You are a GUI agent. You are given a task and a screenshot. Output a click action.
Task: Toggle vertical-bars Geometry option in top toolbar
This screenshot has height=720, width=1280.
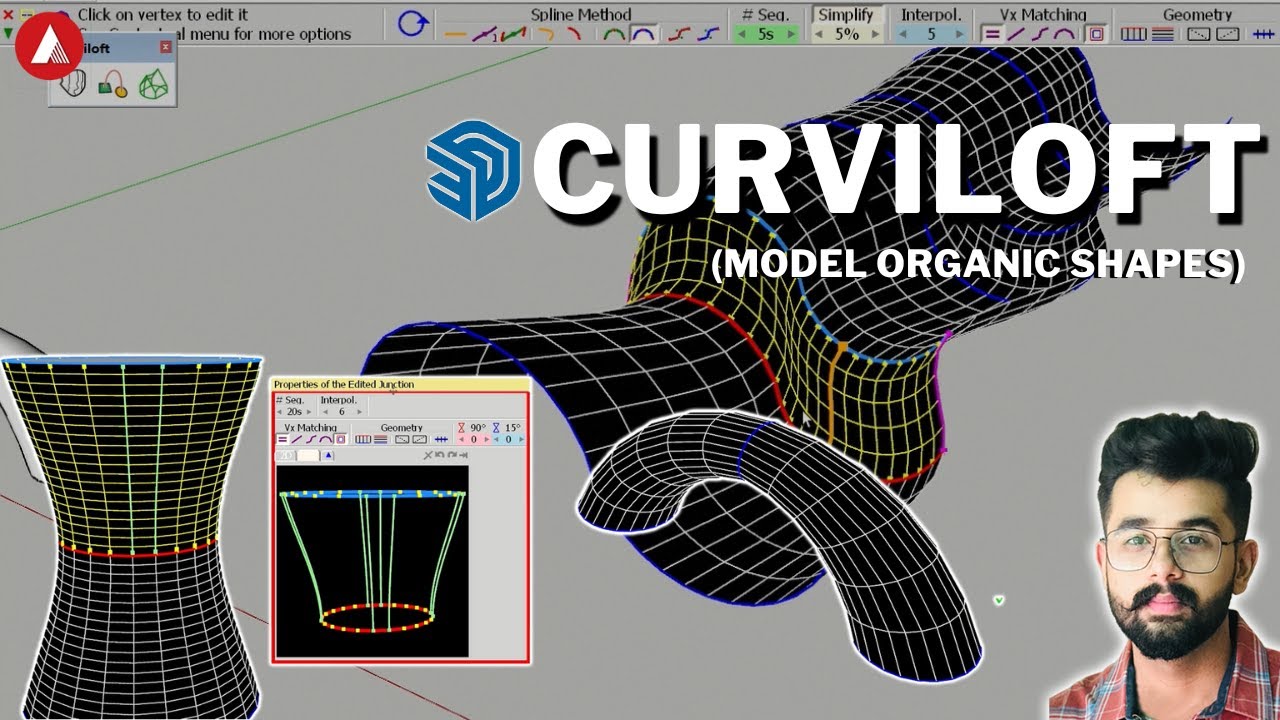pyautogui.click(x=1134, y=34)
